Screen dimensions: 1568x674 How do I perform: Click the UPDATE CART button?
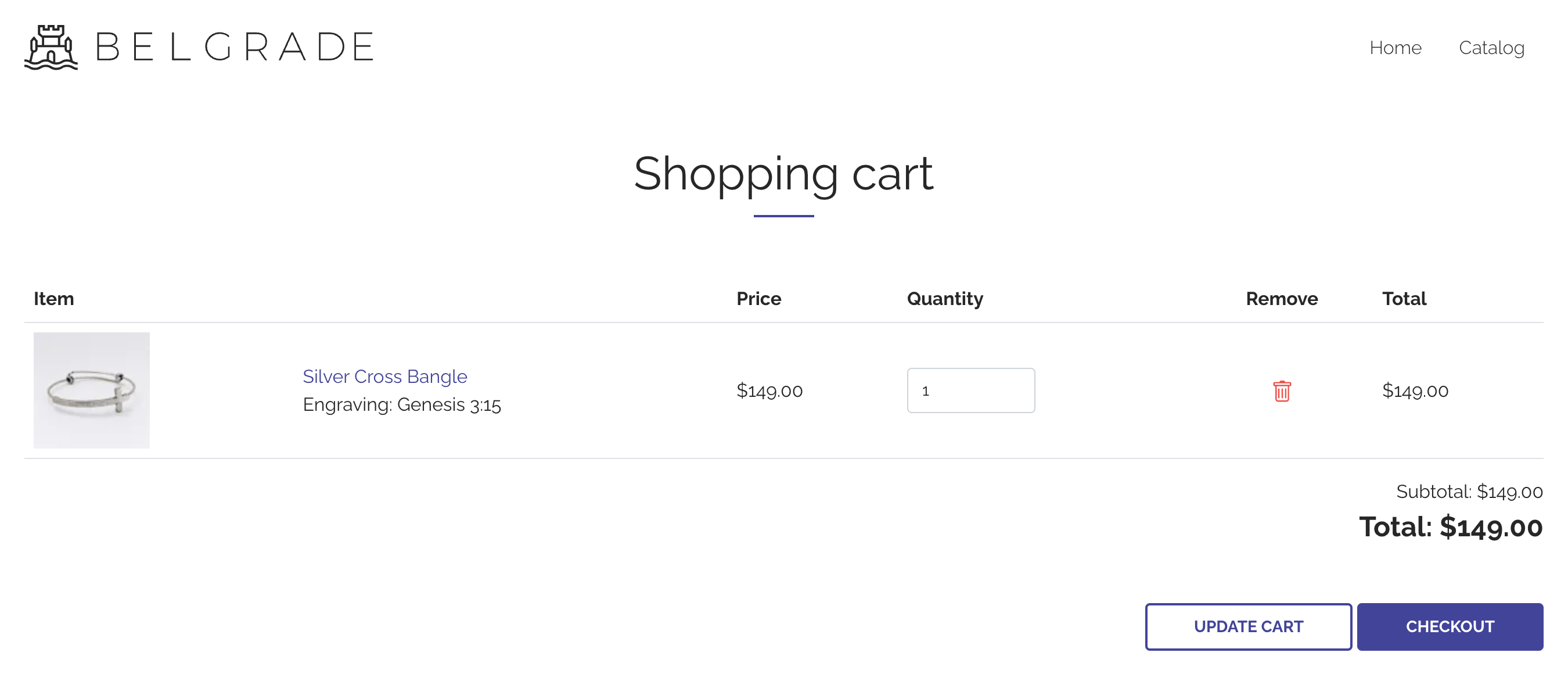tap(1249, 626)
